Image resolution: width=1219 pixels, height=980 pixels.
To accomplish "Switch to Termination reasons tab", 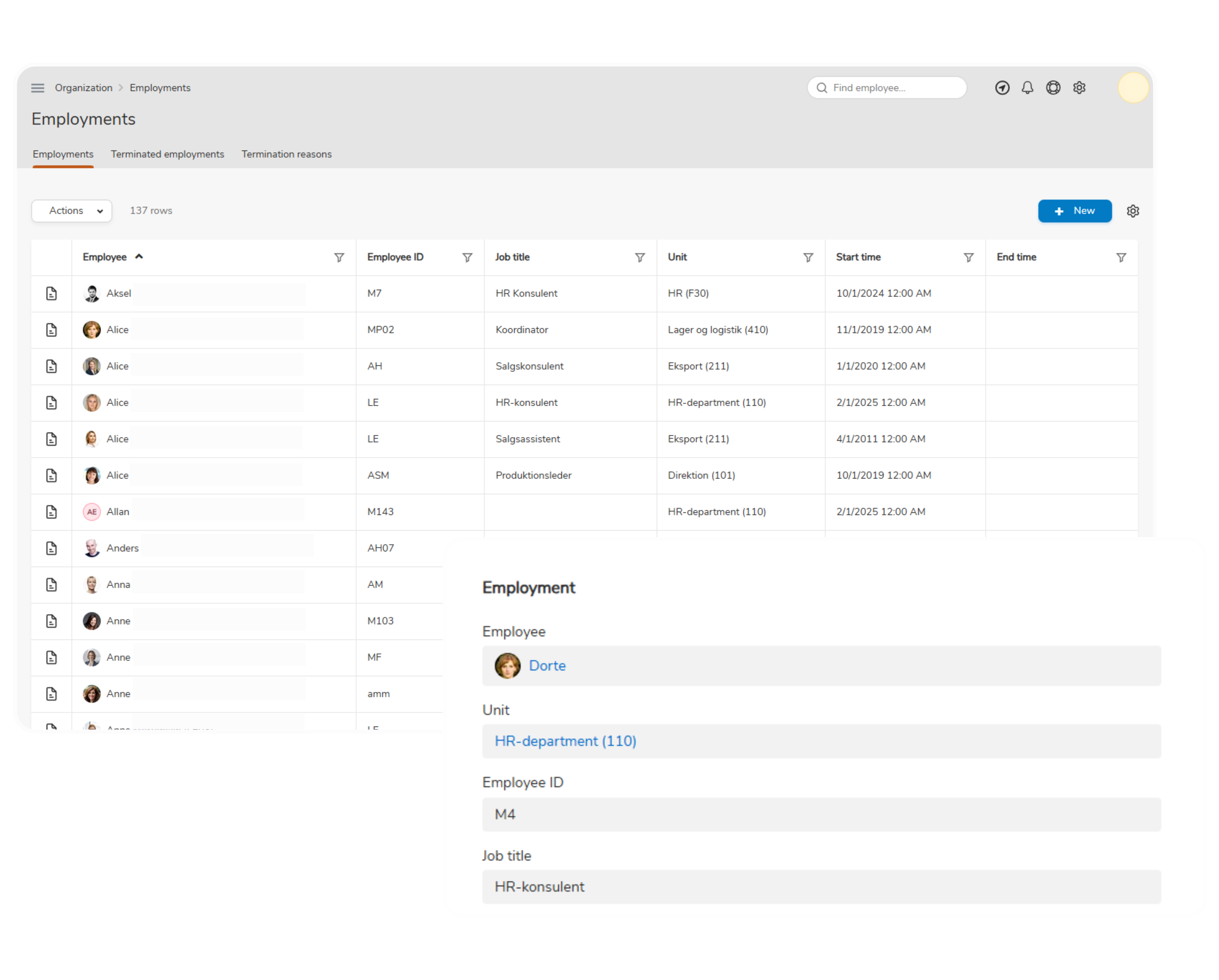I will (x=286, y=154).
